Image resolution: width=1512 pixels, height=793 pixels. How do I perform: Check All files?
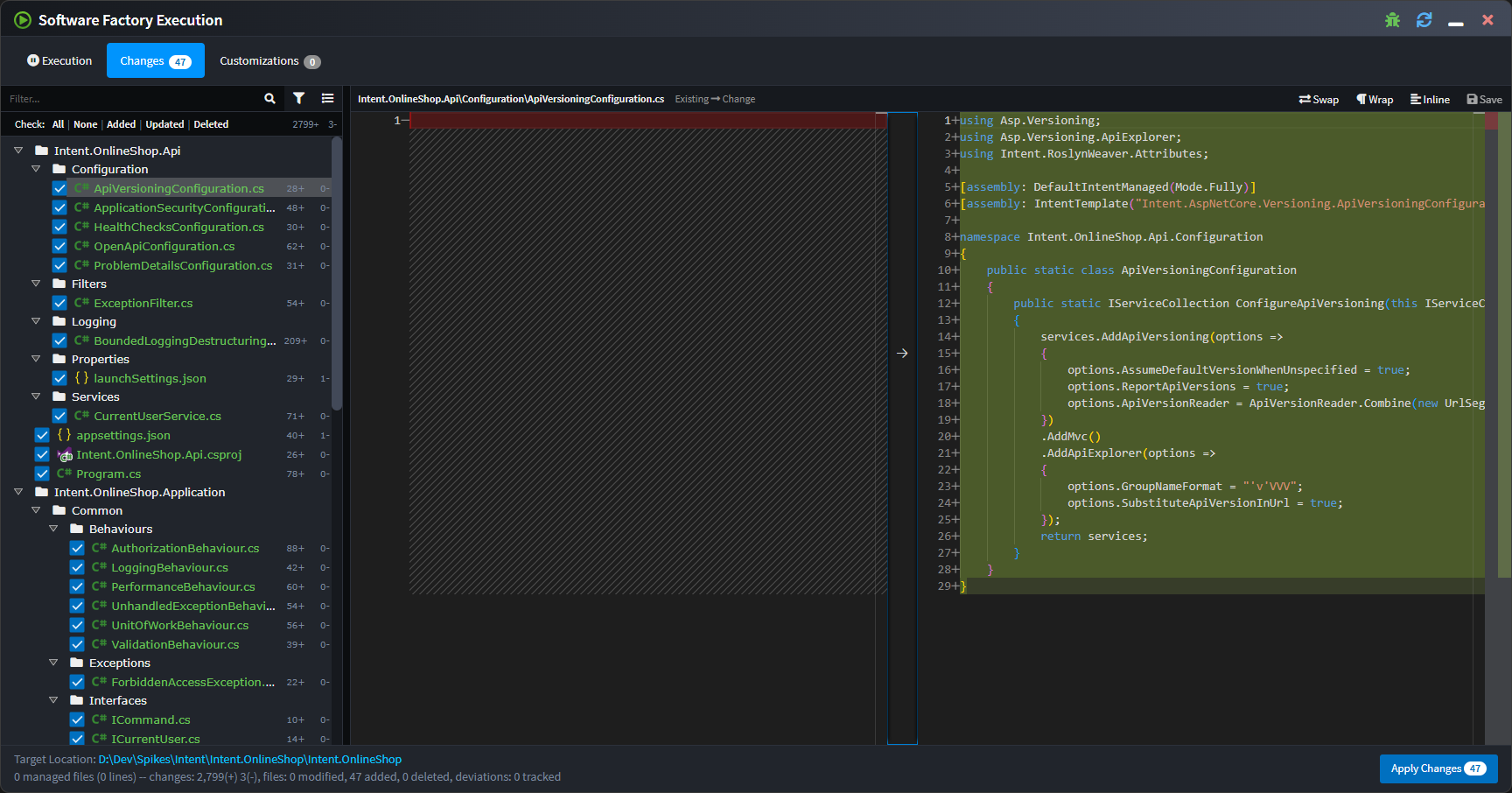click(58, 124)
